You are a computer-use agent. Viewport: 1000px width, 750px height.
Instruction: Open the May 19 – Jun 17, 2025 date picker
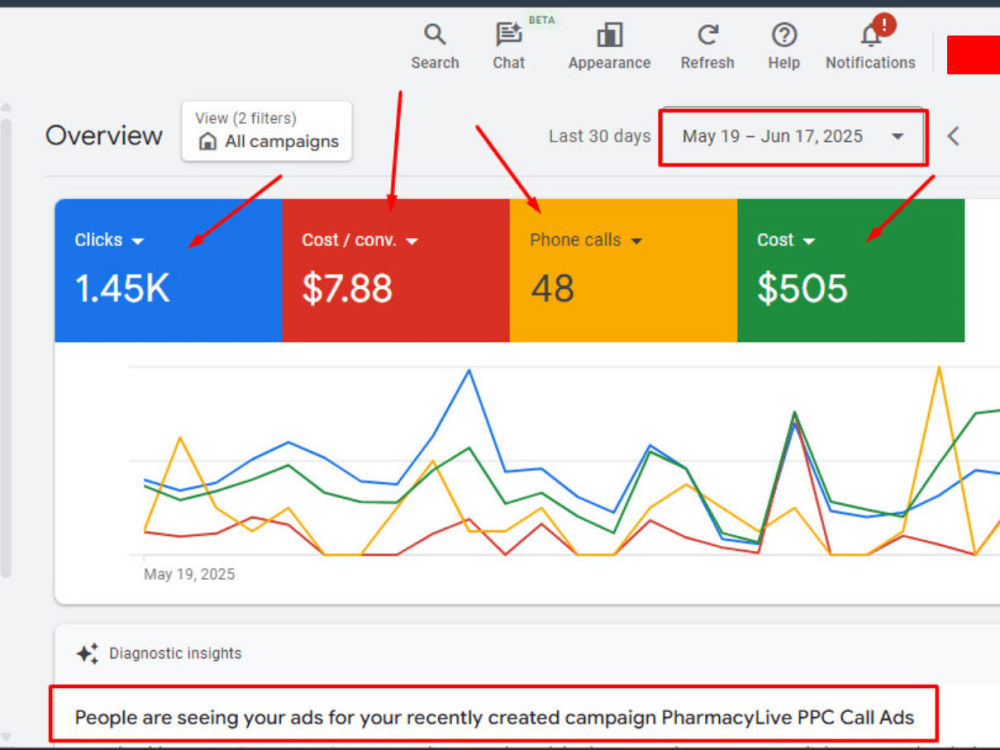coord(793,136)
